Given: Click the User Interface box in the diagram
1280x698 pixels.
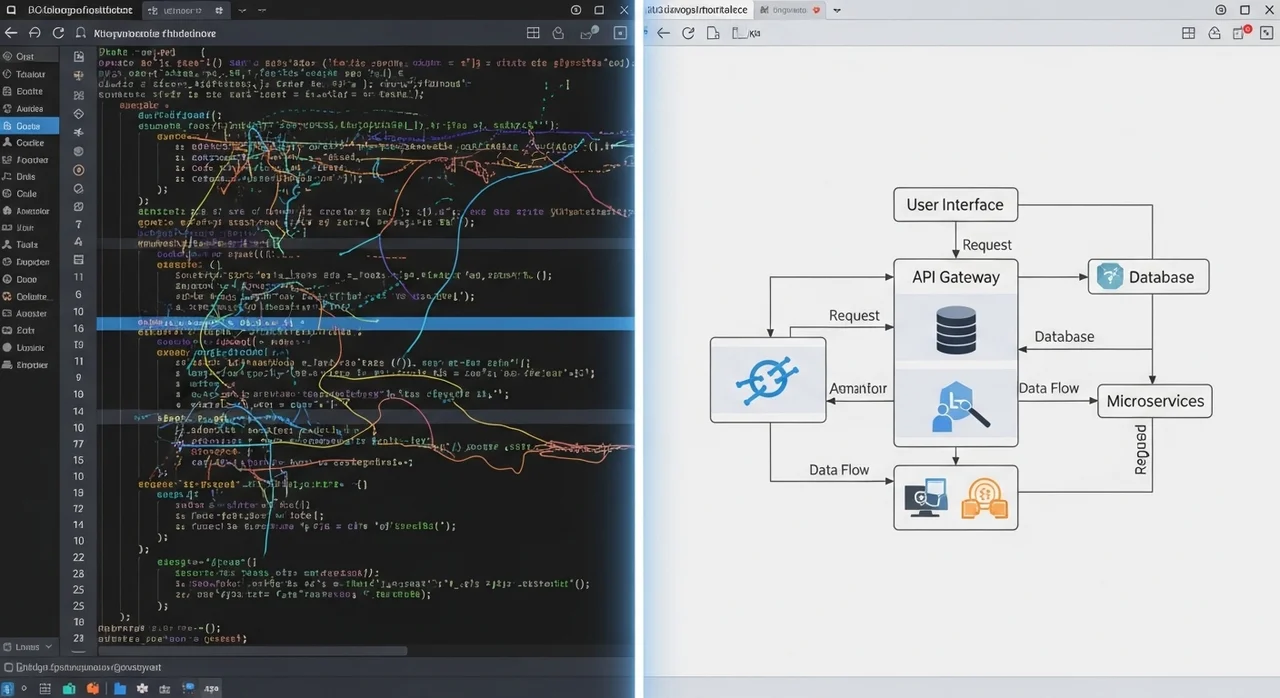Looking at the screenshot, I should click(954, 205).
